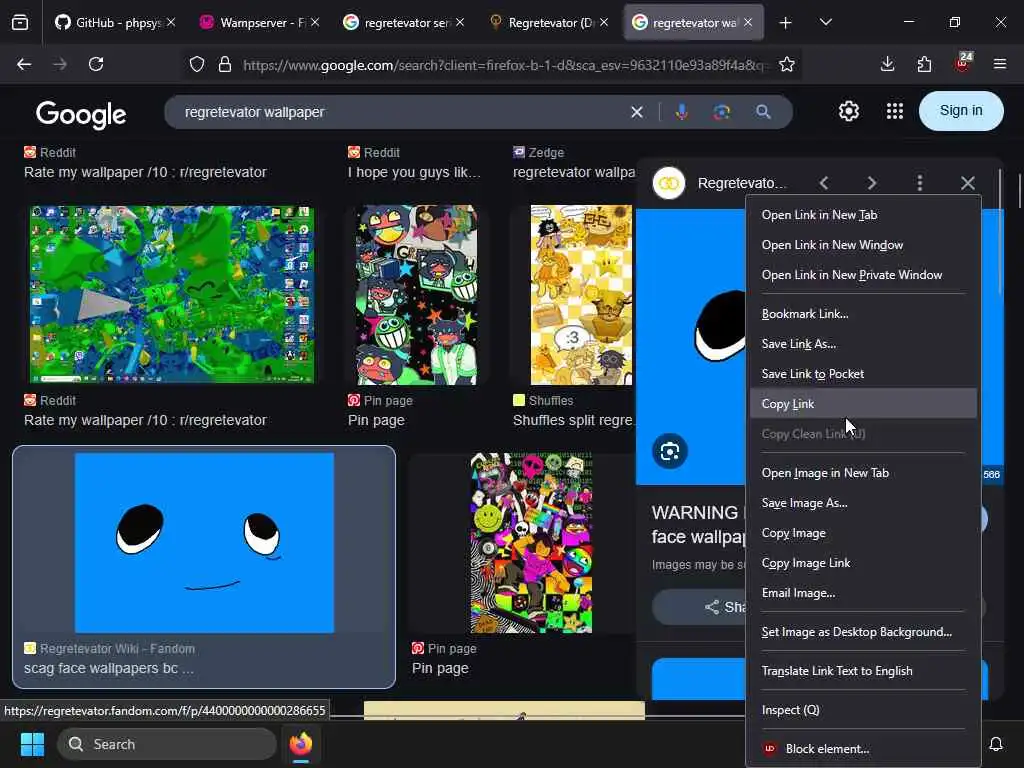This screenshot has height=768, width=1024.
Task: Open notifications bell in taskbar
Action: coord(996,744)
